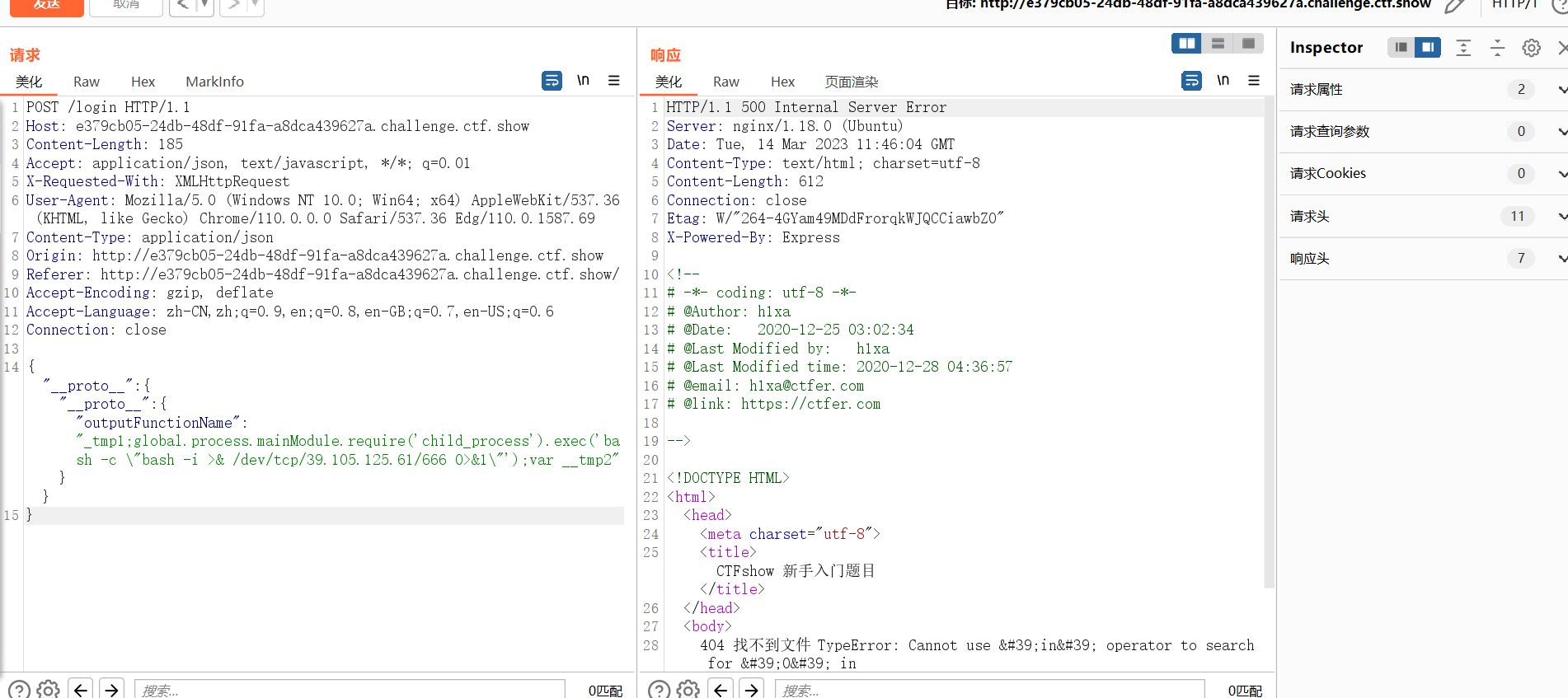Click the 'Server: nginx/1.18.0 (Ubuntu)' line

coord(785,126)
